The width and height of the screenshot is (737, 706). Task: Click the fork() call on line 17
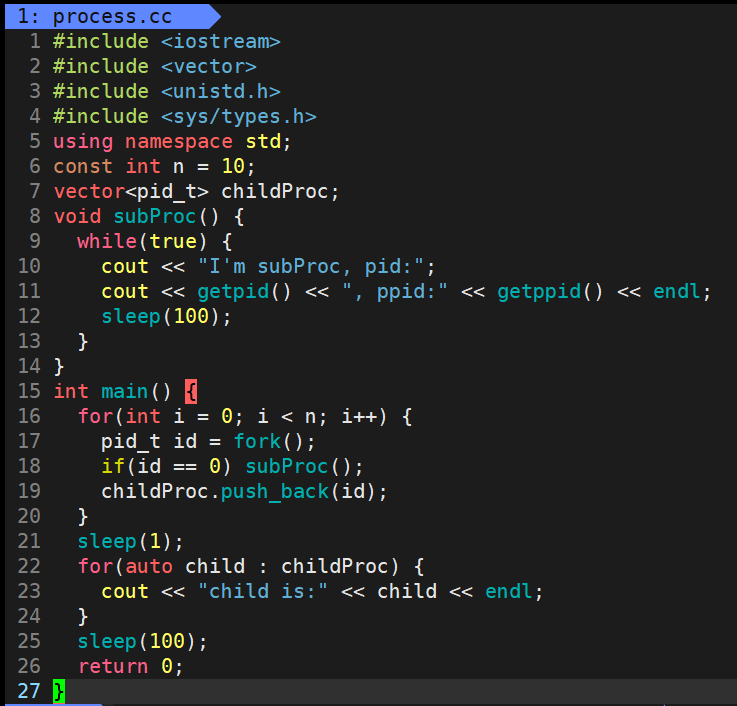click(268, 441)
